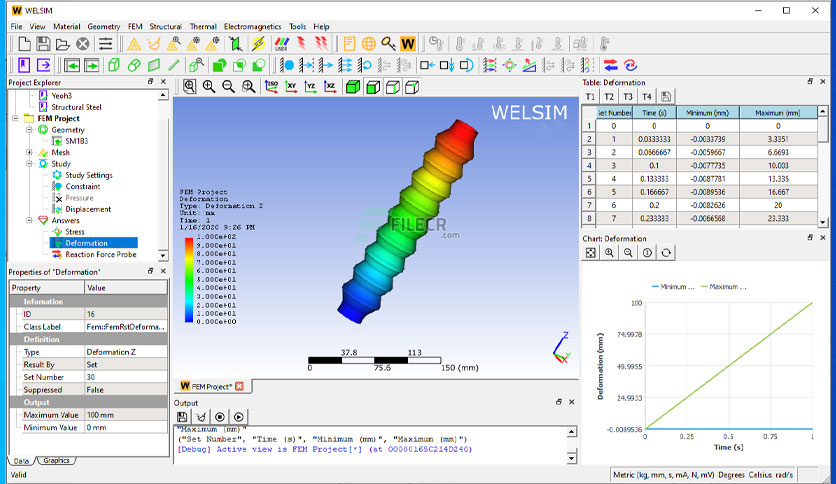The image size is (836, 484).
Task: Collapse the Geometry tree node
Action: point(30,130)
